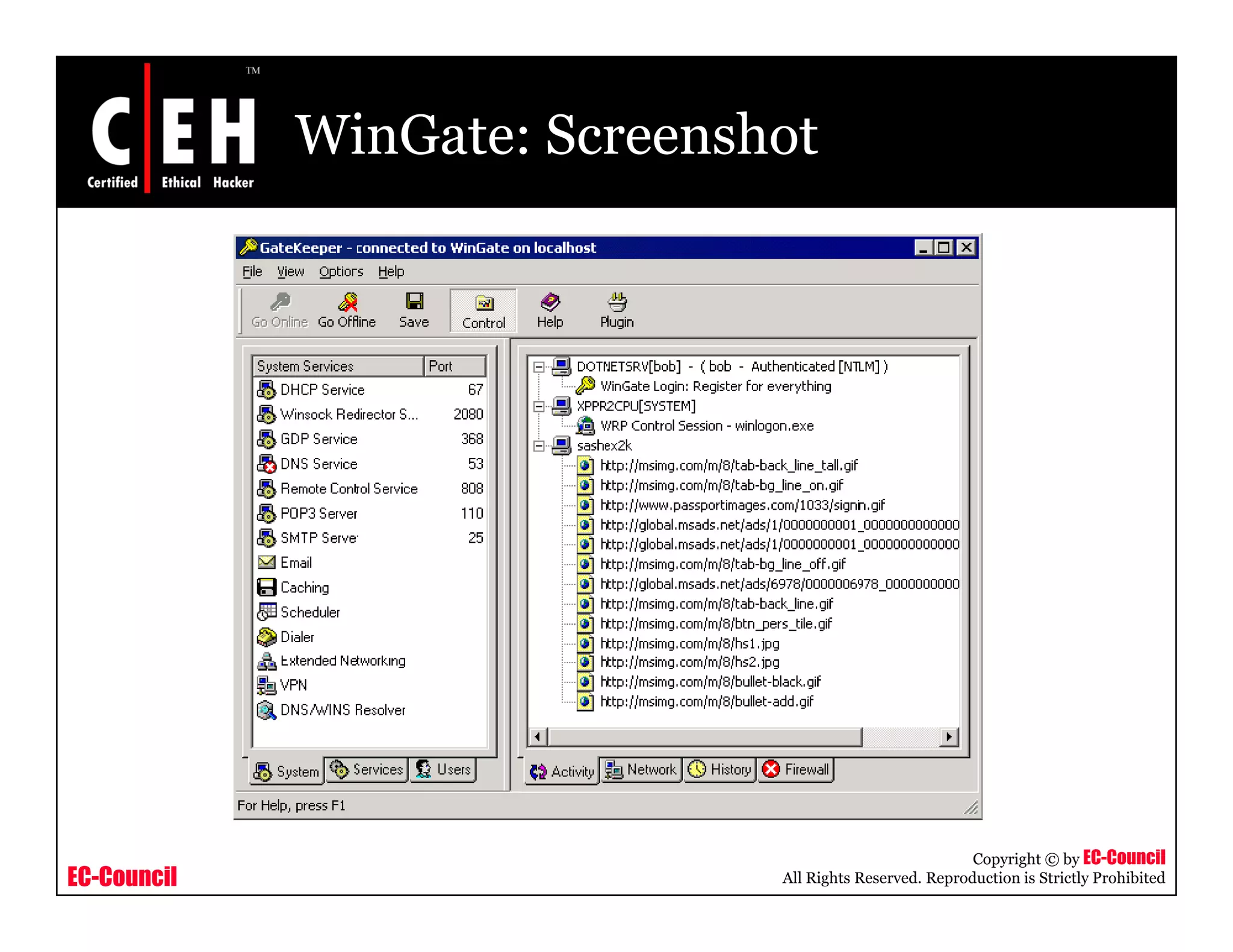Click the Go Offline toolbar icon

[x=347, y=301]
